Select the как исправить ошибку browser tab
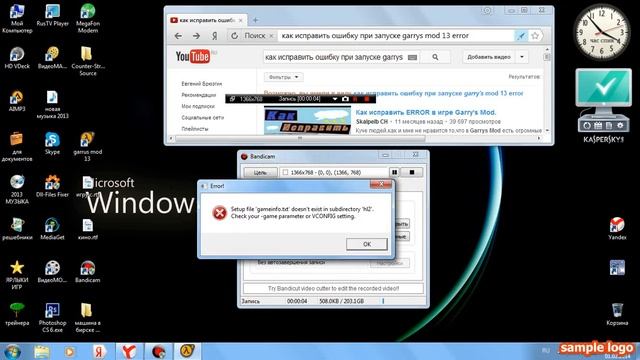This screenshot has width=640, height=360. coord(207,20)
